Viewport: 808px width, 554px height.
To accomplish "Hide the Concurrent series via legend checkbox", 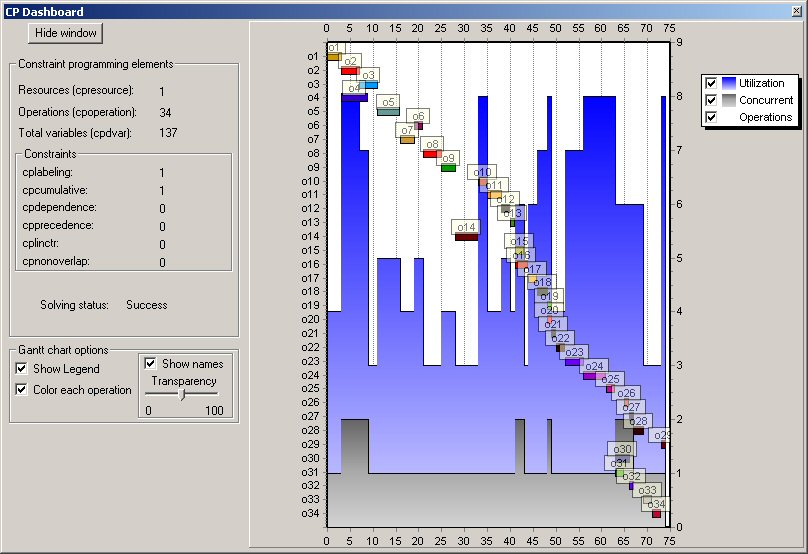I will click(710, 100).
